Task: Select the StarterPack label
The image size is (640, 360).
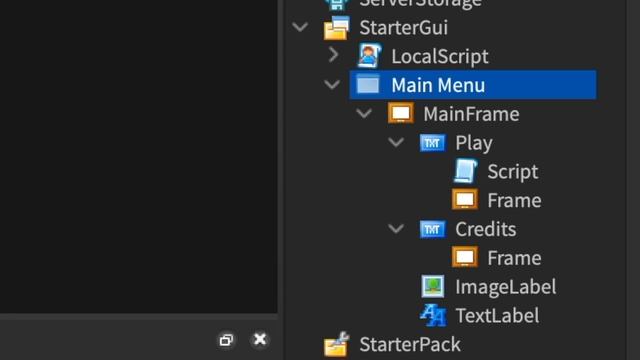Action: point(410,344)
